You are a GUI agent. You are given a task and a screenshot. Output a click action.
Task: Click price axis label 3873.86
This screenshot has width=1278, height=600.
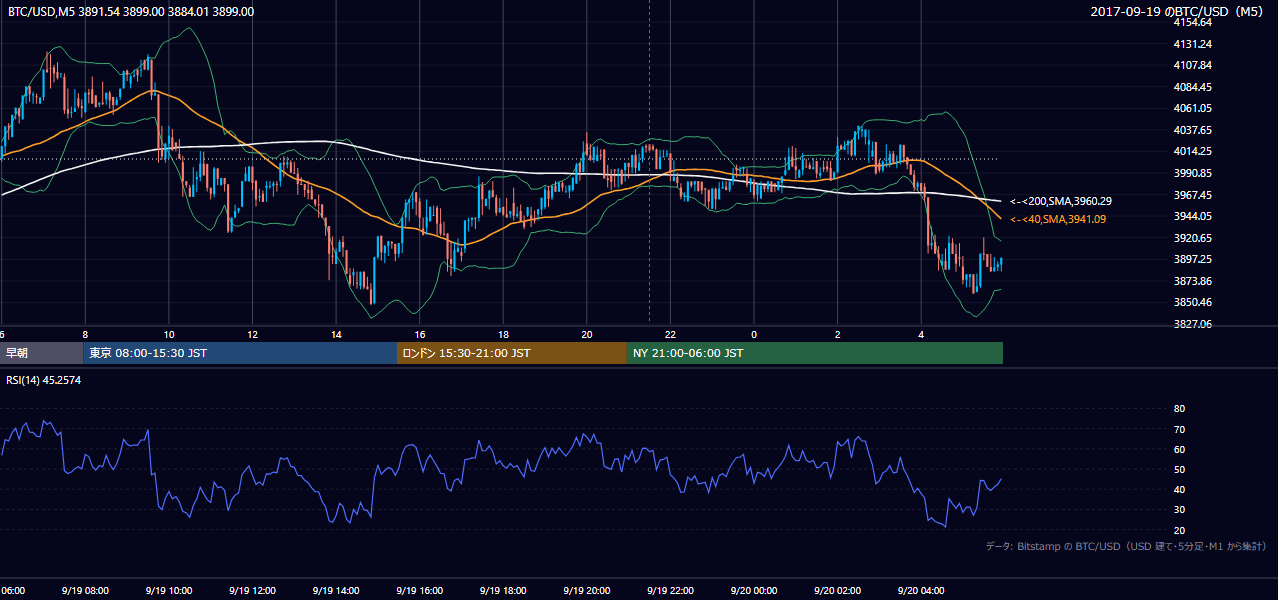pos(1193,281)
